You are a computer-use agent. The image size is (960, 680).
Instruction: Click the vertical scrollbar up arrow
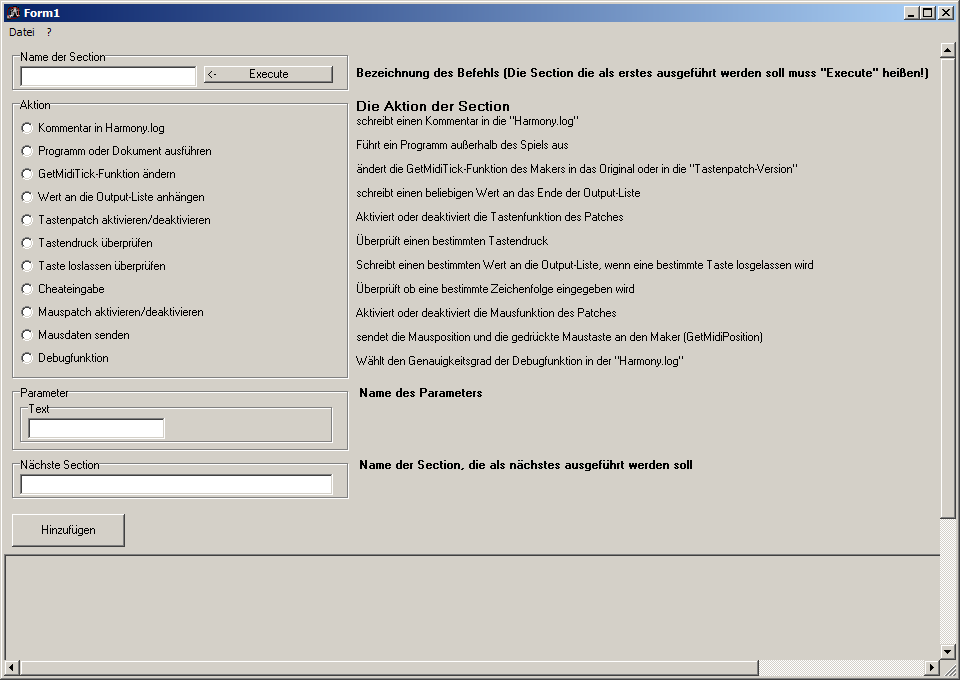[947, 49]
